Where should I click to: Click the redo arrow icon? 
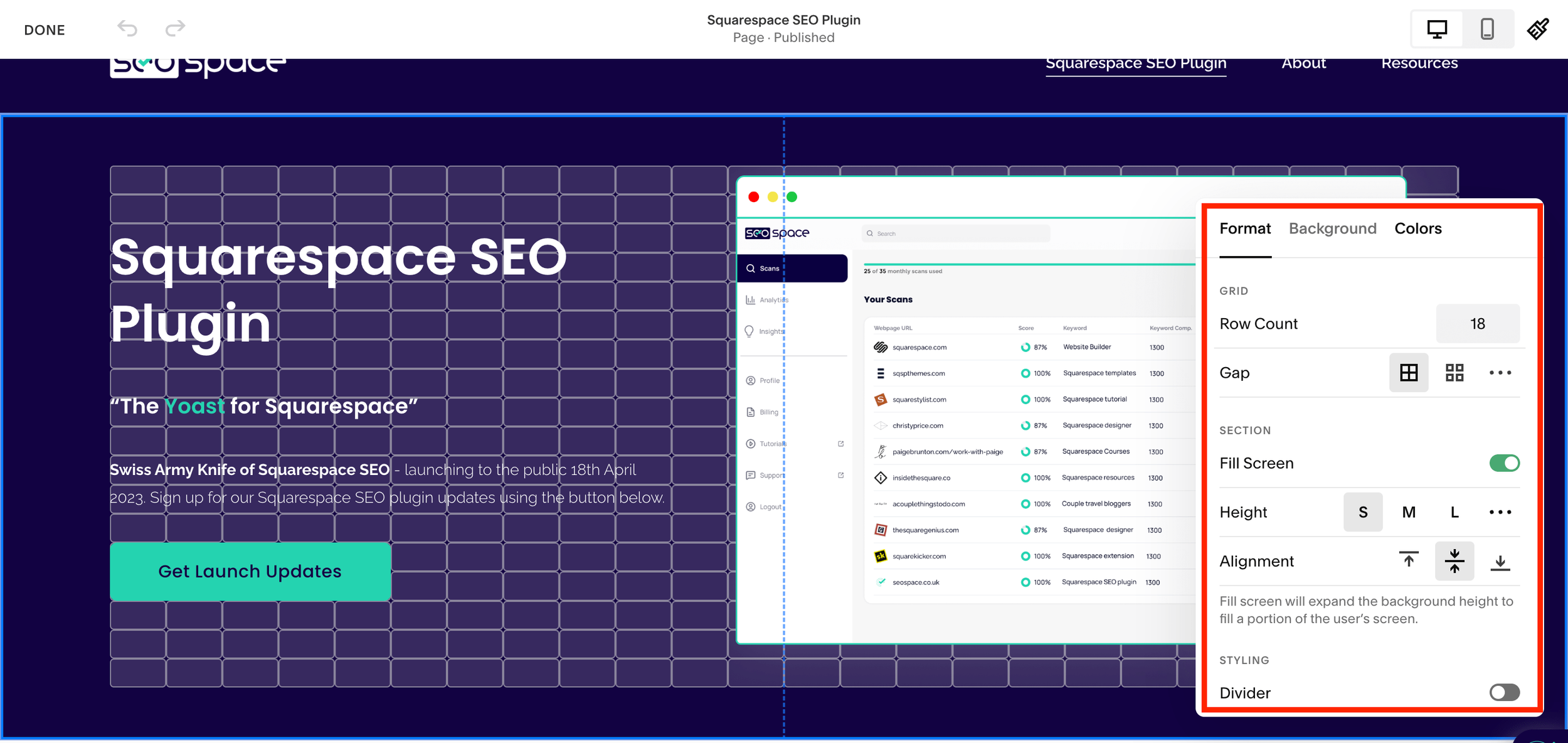pos(175,28)
